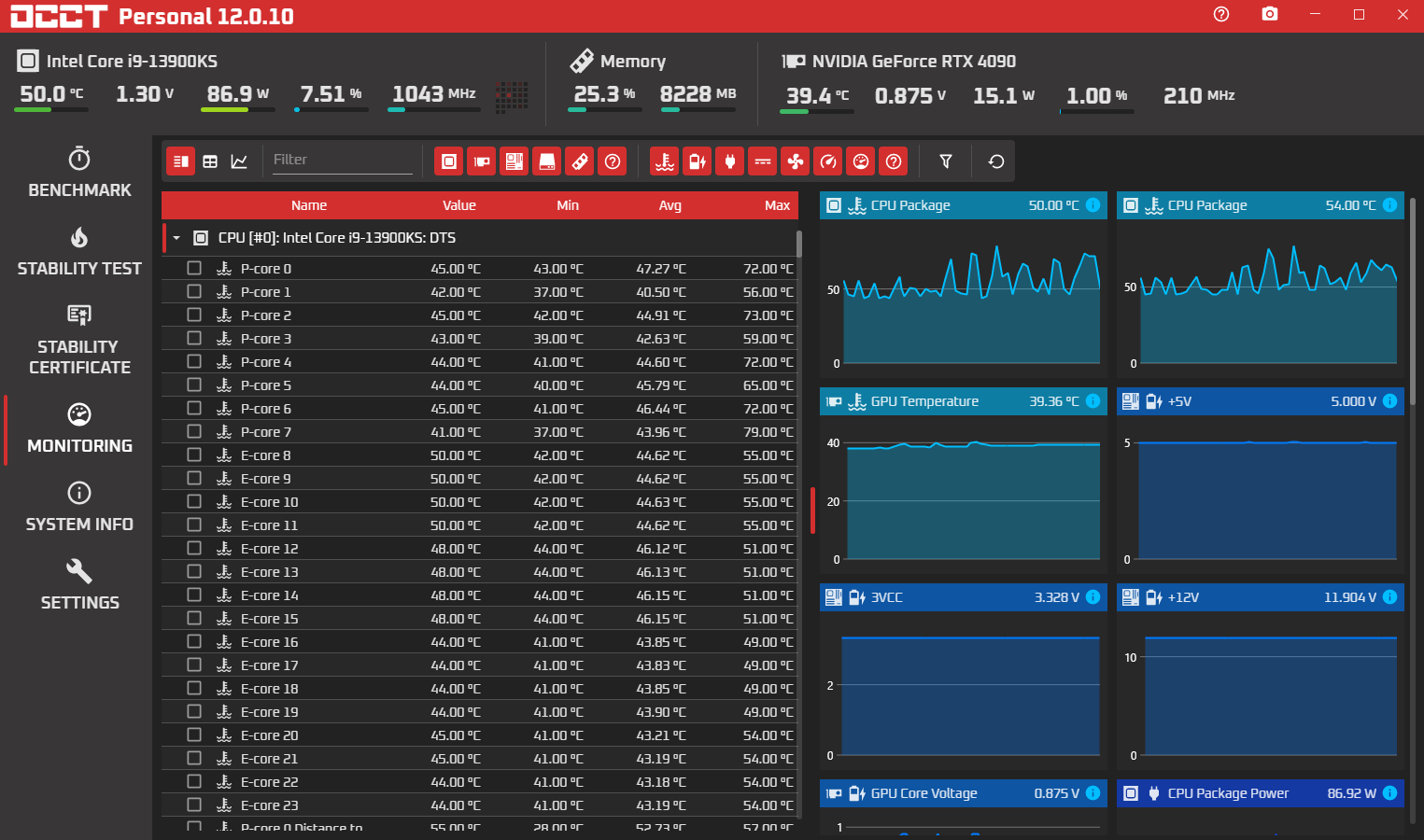Open the help question mark in title bar
The width and height of the screenshot is (1424, 840).
click(1221, 14)
